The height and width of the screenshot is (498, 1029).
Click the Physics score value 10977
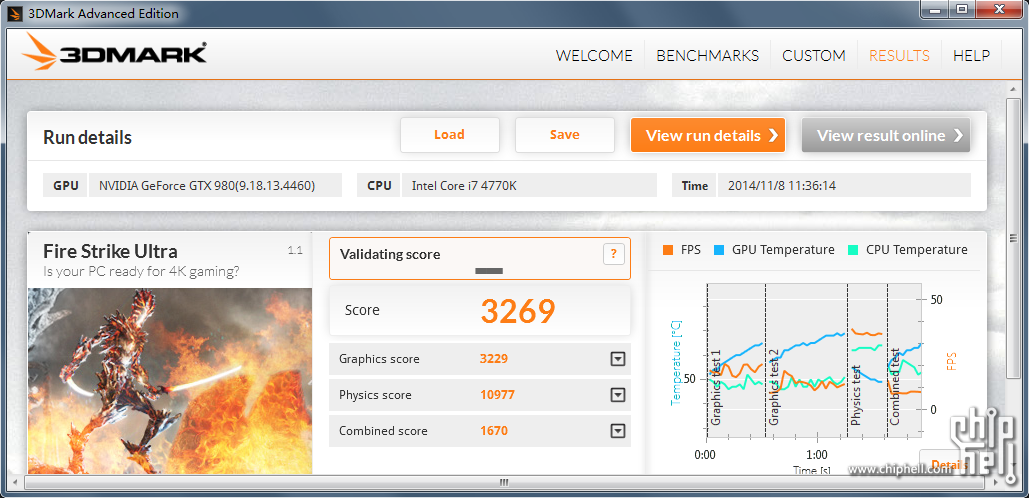pos(497,395)
